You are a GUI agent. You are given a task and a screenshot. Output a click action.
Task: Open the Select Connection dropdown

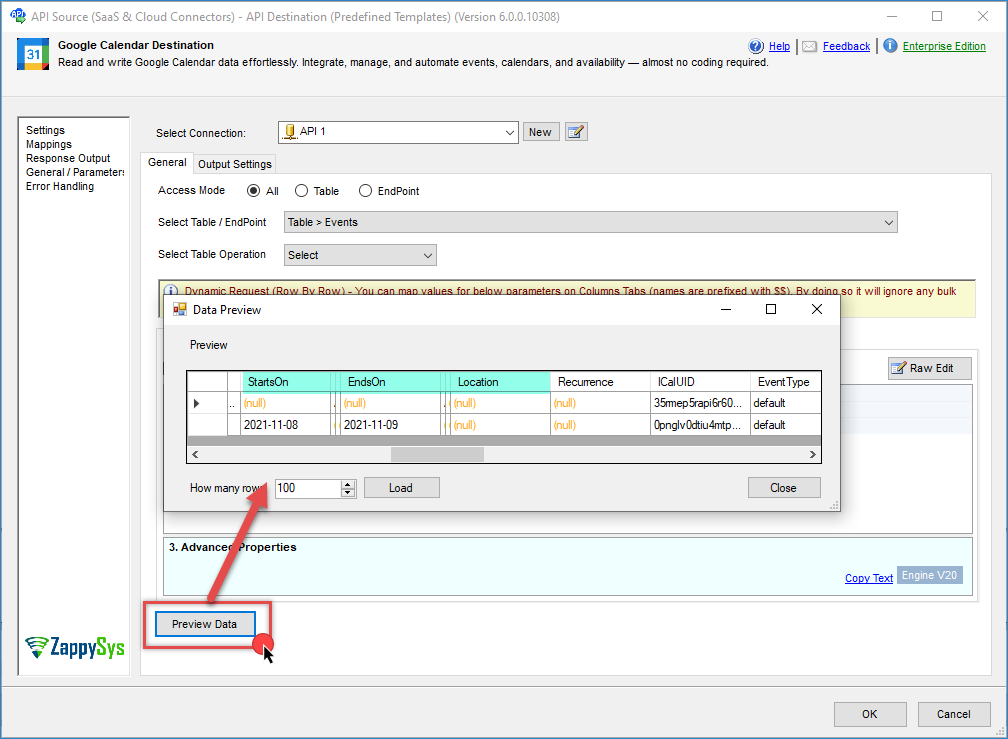click(x=508, y=132)
